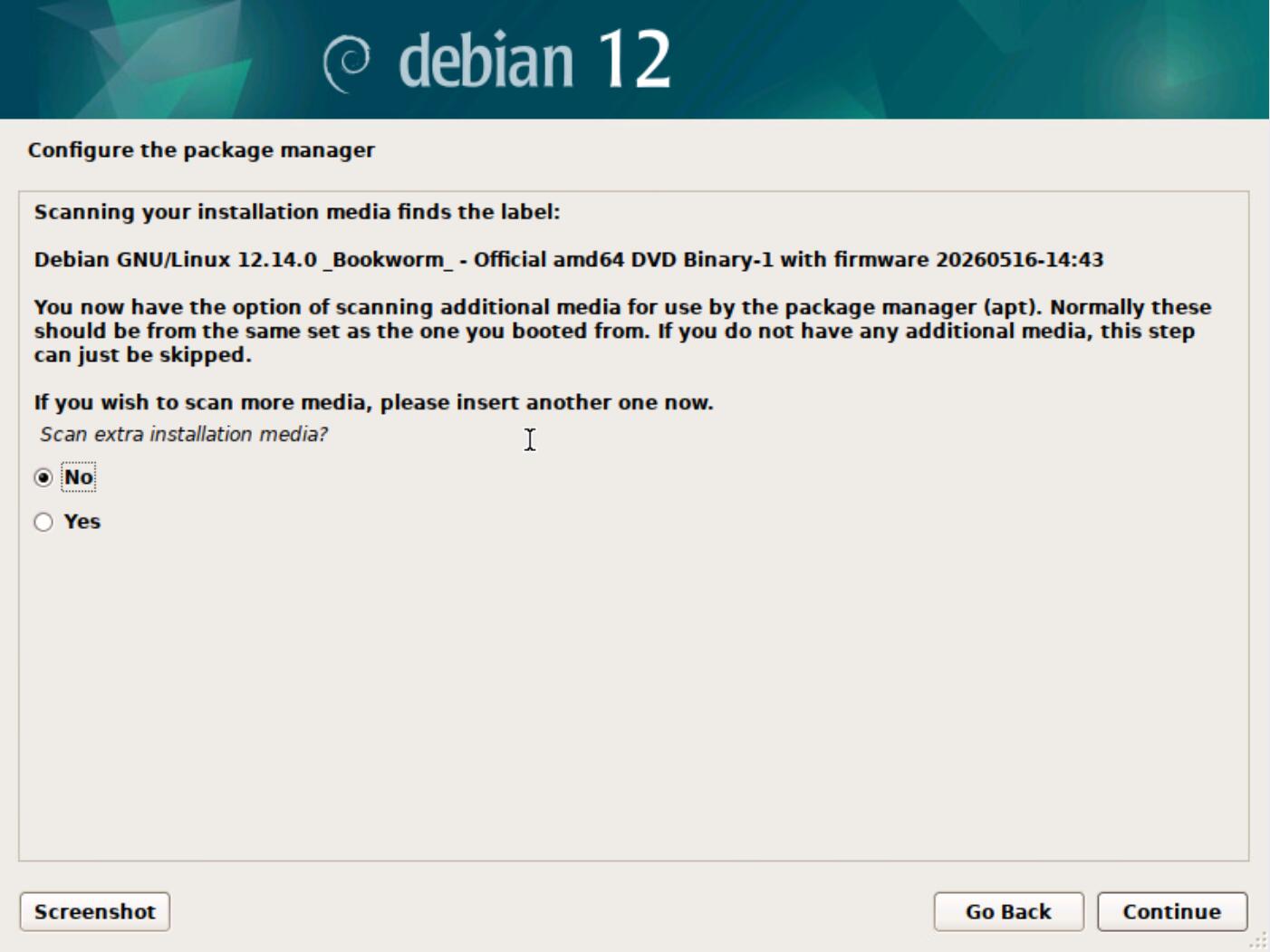Screen dimensions: 1270x952
Task: Select the Yes radio button
Action: pyautogui.click(x=43, y=522)
